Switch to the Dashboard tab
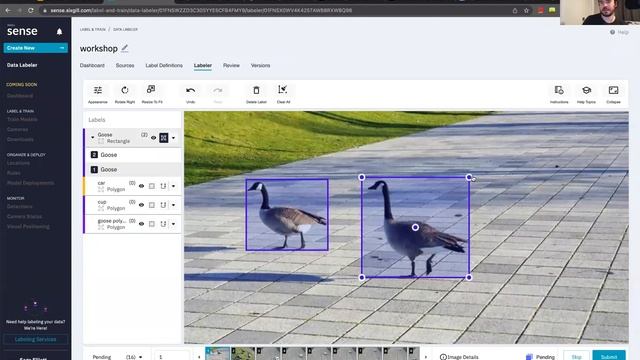Screen dimensions: 640x360 (92, 65)
